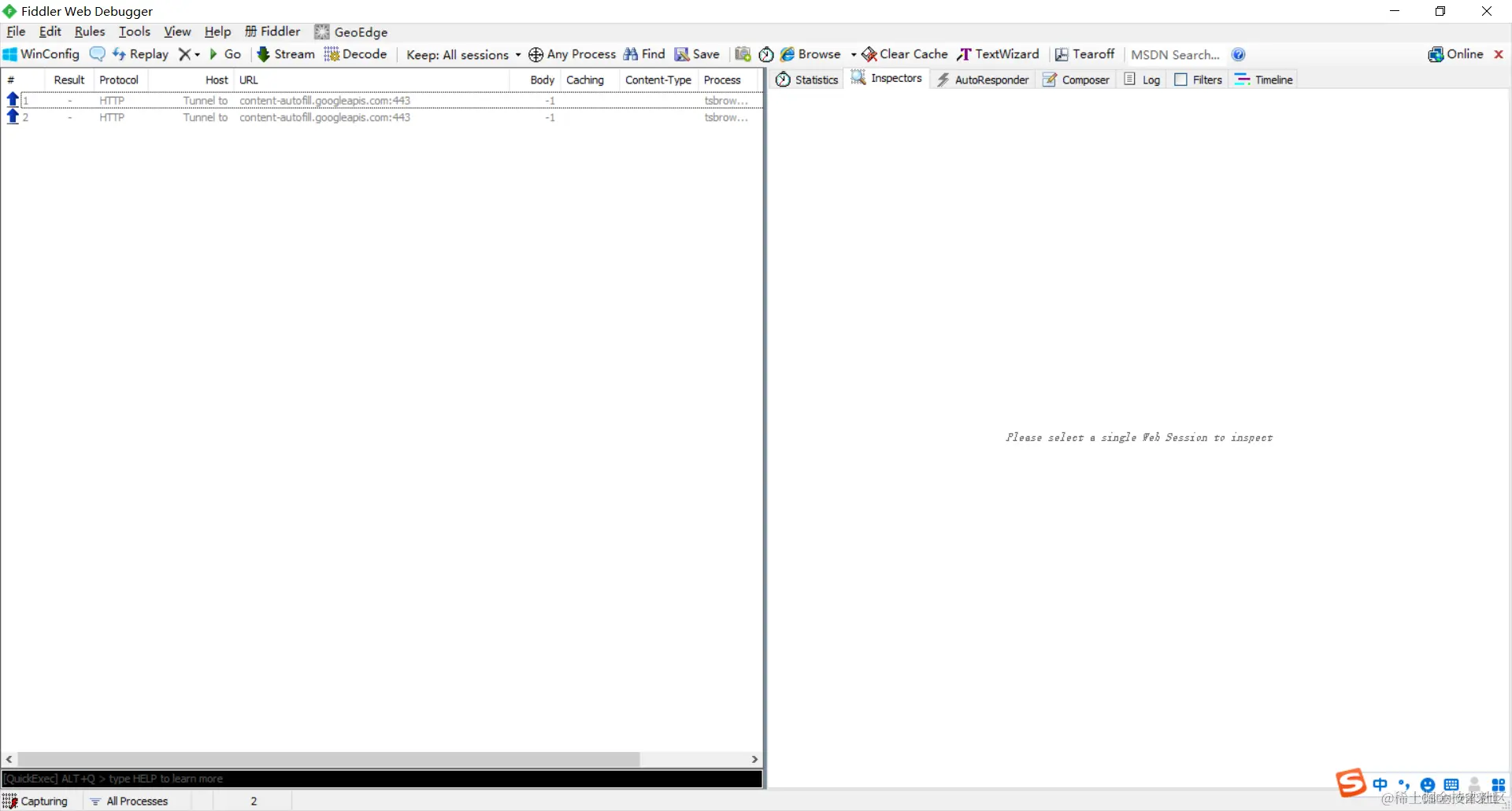
Task: Click the MSDN Search box
Action: 1176,55
